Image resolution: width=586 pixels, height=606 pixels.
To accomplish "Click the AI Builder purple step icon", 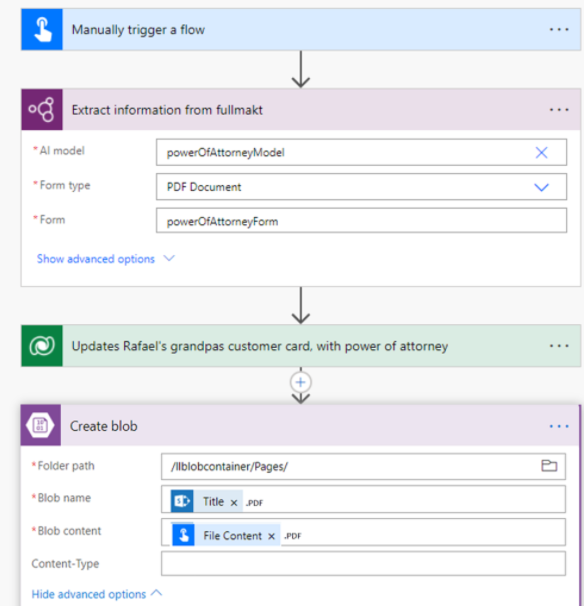I will (42, 109).
